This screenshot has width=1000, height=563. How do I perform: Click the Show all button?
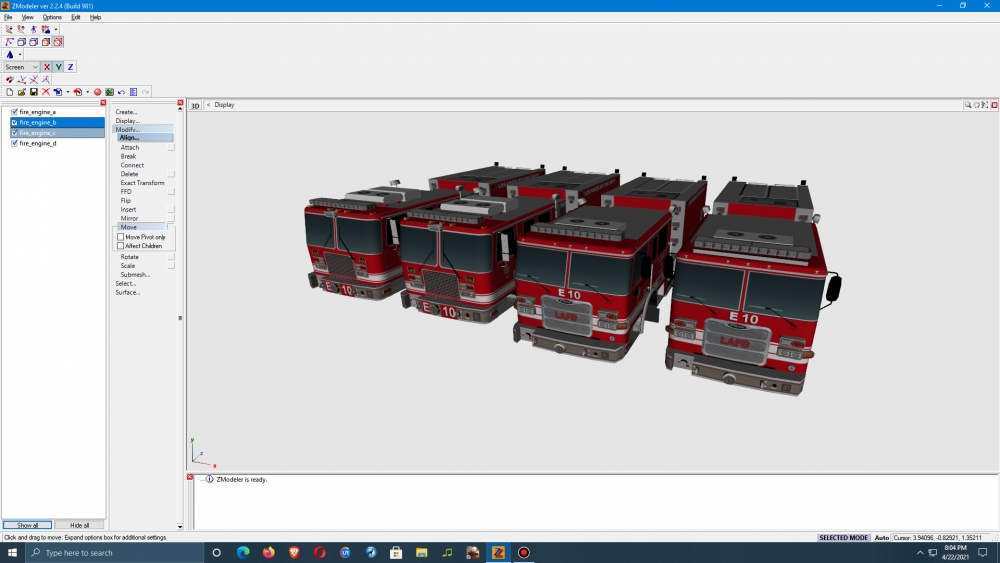(x=27, y=525)
